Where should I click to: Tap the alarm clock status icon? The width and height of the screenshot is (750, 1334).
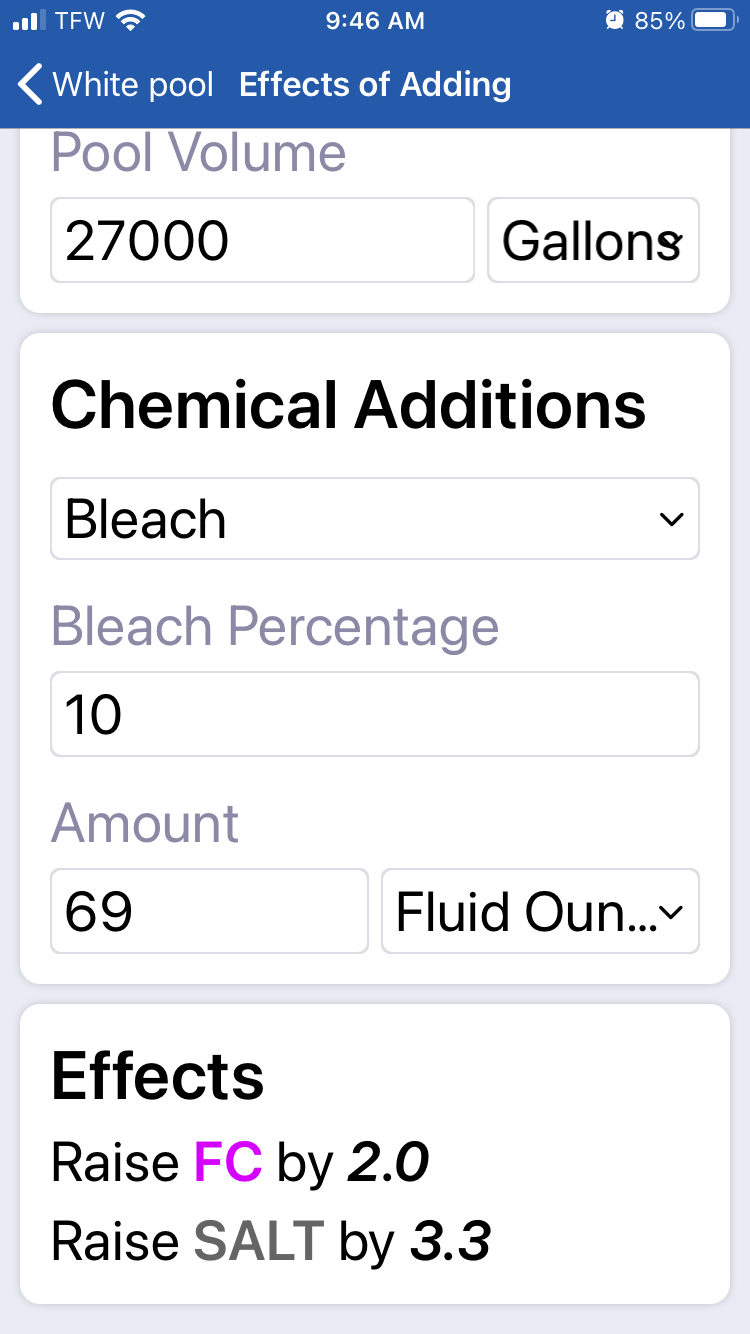pyautogui.click(x=615, y=20)
